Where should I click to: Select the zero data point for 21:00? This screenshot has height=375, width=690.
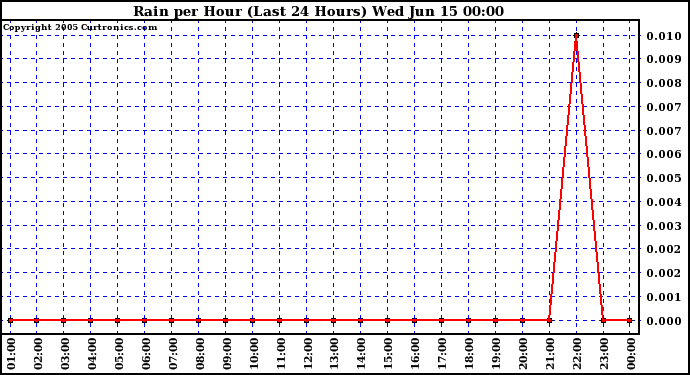[549, 320]
